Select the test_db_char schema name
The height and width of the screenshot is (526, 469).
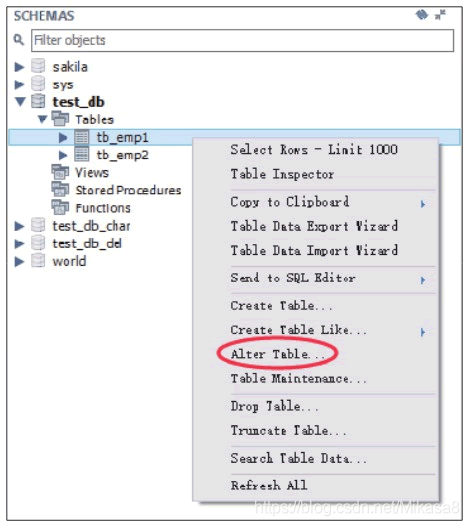point(91,226)
